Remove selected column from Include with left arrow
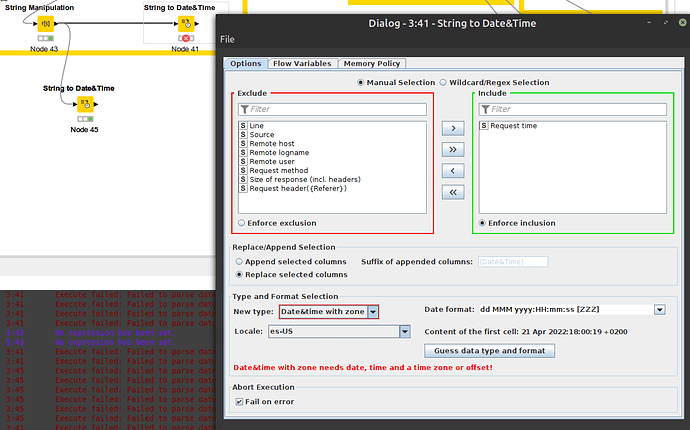Viewport: 690px width, 430px height. coord(453,171)
